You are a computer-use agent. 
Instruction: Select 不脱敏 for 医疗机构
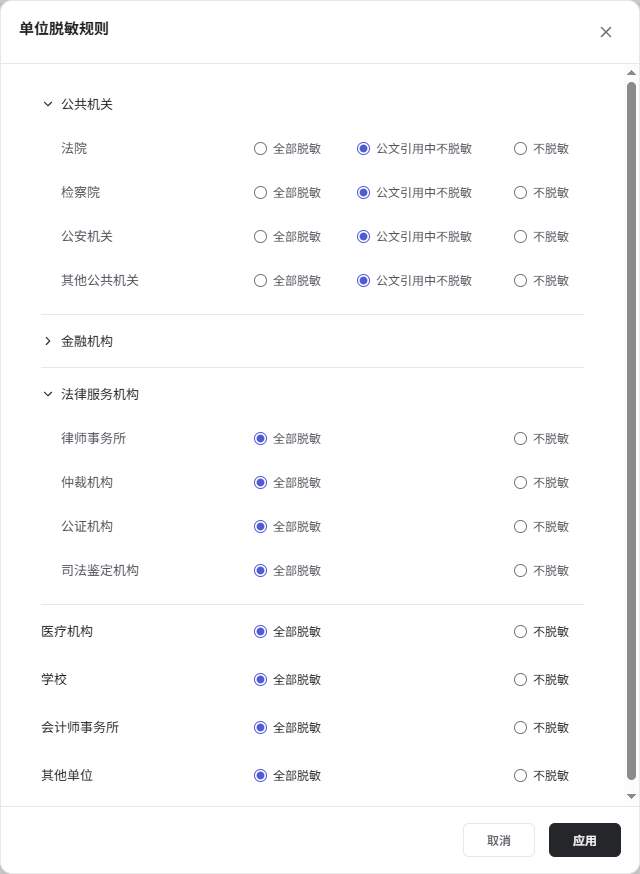point(520,632)
